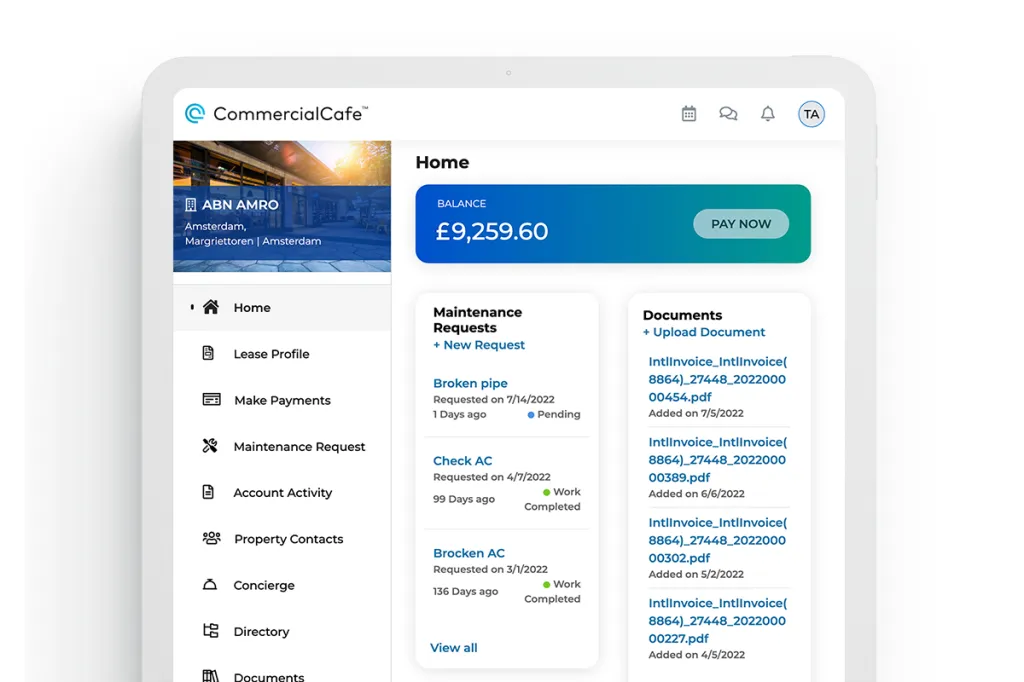This screenshot has height=682, width=1024.
Task: Open the chat messages icon
Action: point(728,114)
